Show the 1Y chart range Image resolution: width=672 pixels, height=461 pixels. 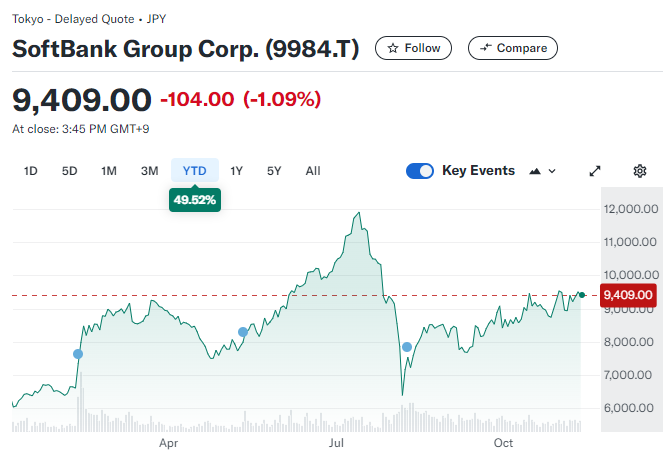236,171
